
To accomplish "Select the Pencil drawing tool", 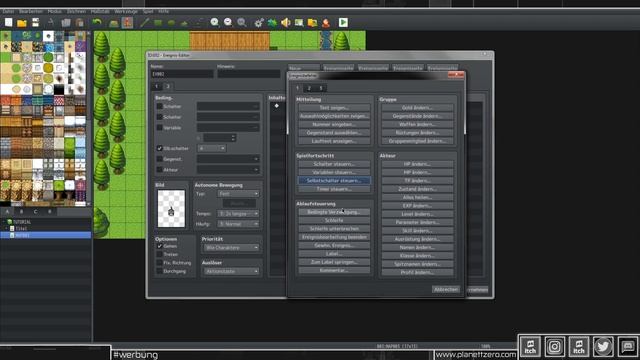I will point(144,22).
